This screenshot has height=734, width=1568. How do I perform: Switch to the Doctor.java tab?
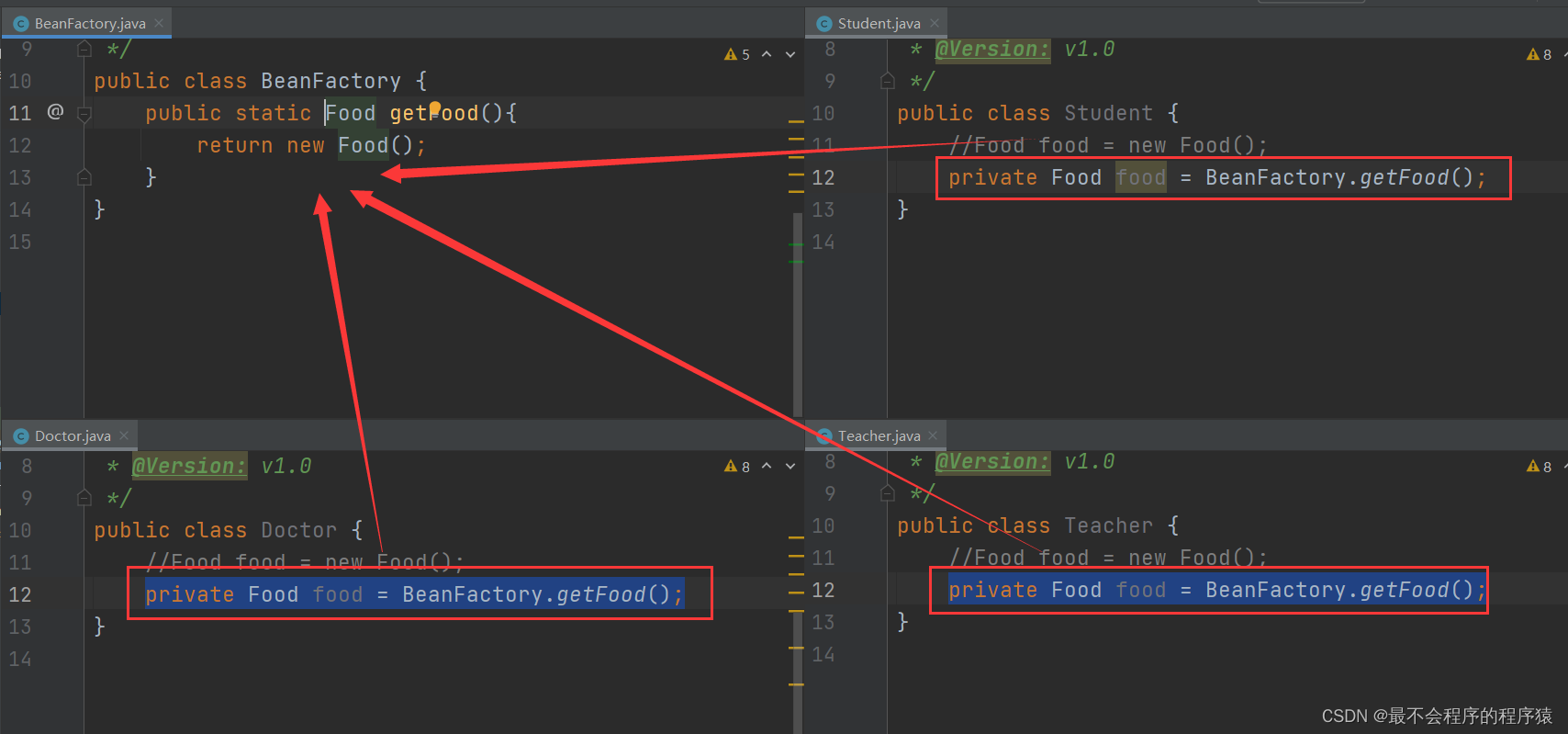73,435
